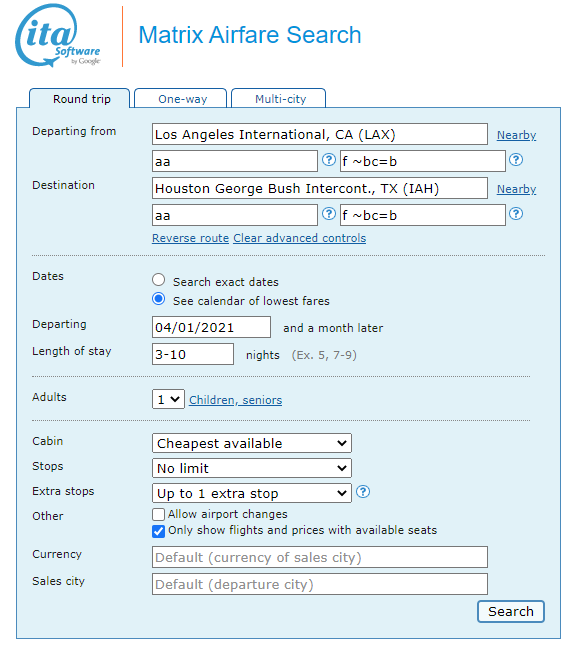Viewport: 570px width, 651px height.
Task: Uncheck Only show flights with available seats
Action: (x=158, y=531)
